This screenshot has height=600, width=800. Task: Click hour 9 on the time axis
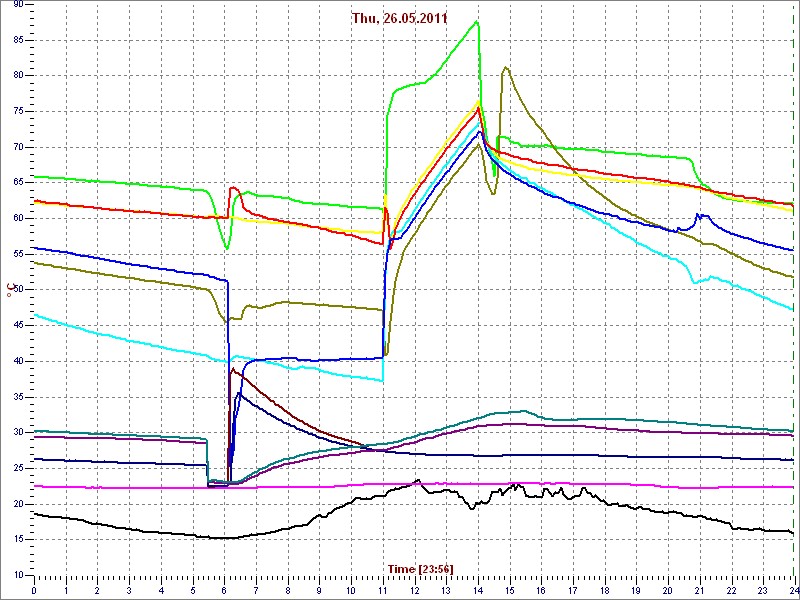click(x=319, y=591)
